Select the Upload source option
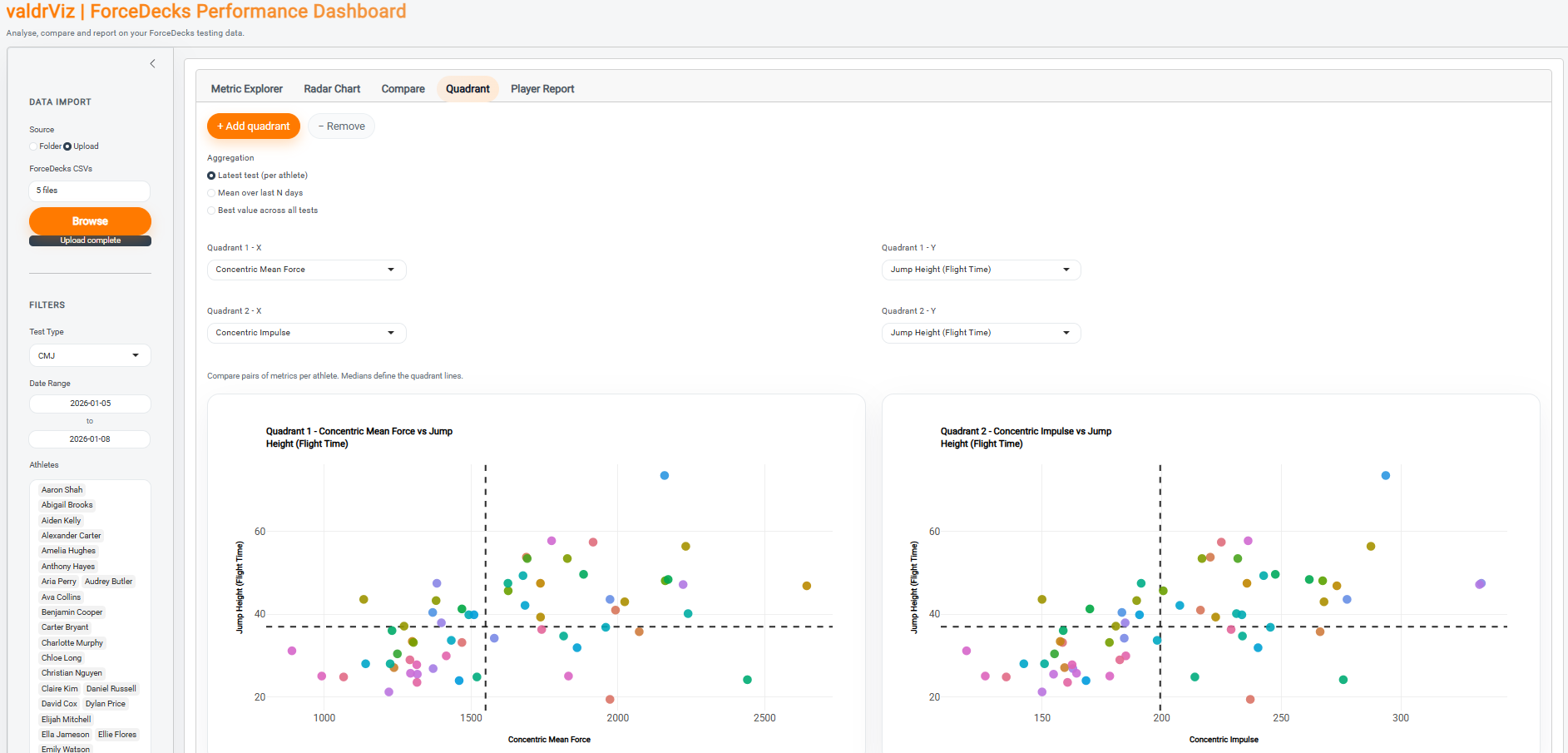1568x753 pixels. pyautogui.click(x=82, y=146)
